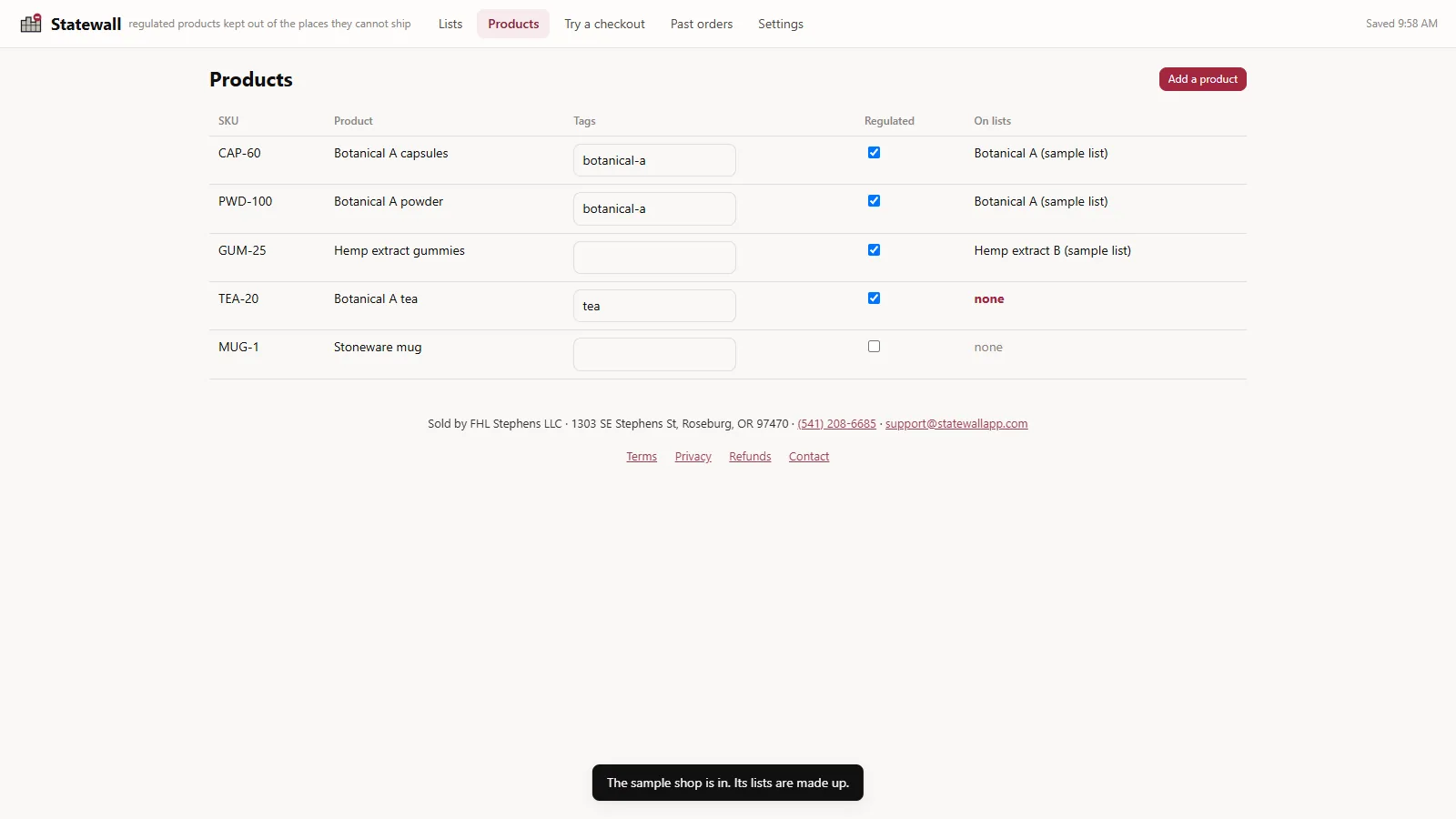Image resolution: width=1456 pixels, height=819 pixels.
Task: Click the 'Saved 9:58 AM' status
Action: point(1401,24)
